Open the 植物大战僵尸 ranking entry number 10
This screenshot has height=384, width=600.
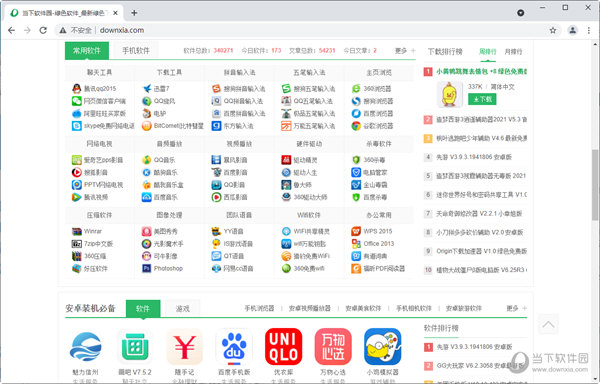[481, 270]
